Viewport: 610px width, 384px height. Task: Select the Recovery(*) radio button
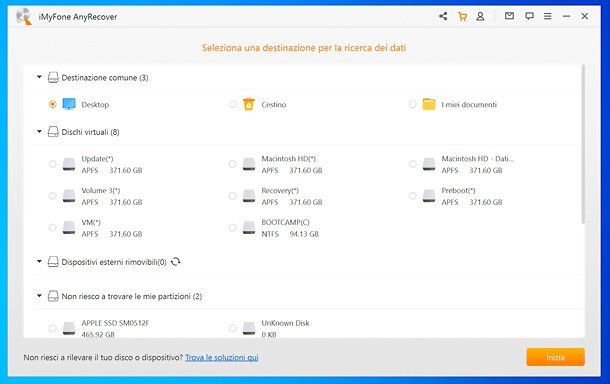[232, 196]
